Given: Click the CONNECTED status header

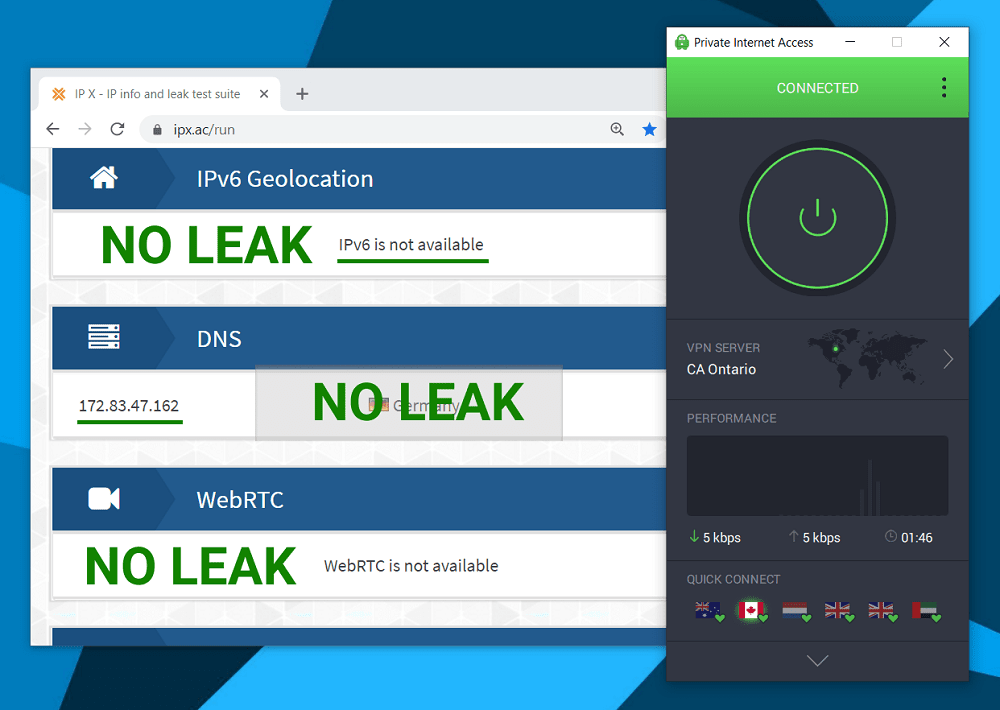Looking at the screenshot, I should 817,88.
